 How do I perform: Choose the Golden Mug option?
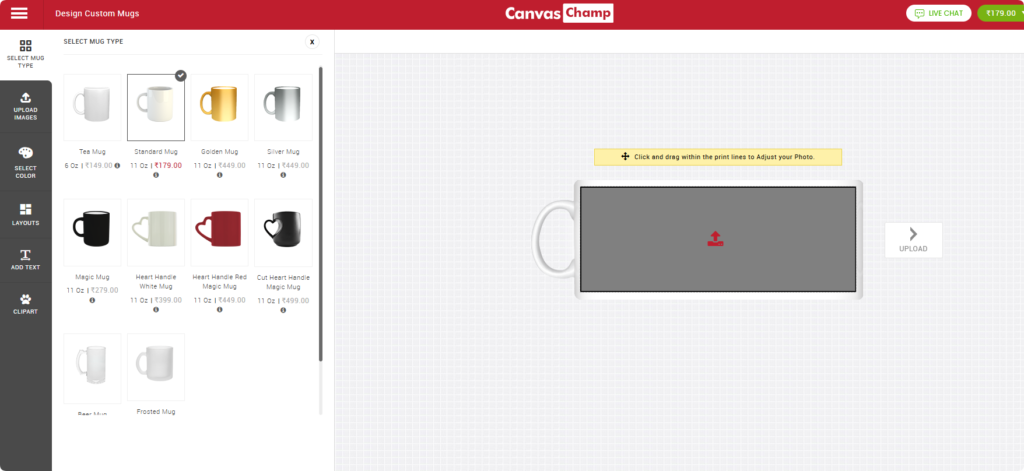pos(220,106)
